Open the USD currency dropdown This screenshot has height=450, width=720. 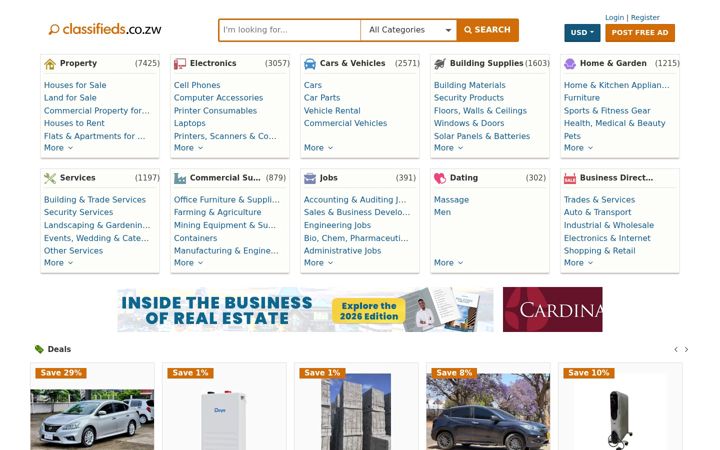coord(582,33)
